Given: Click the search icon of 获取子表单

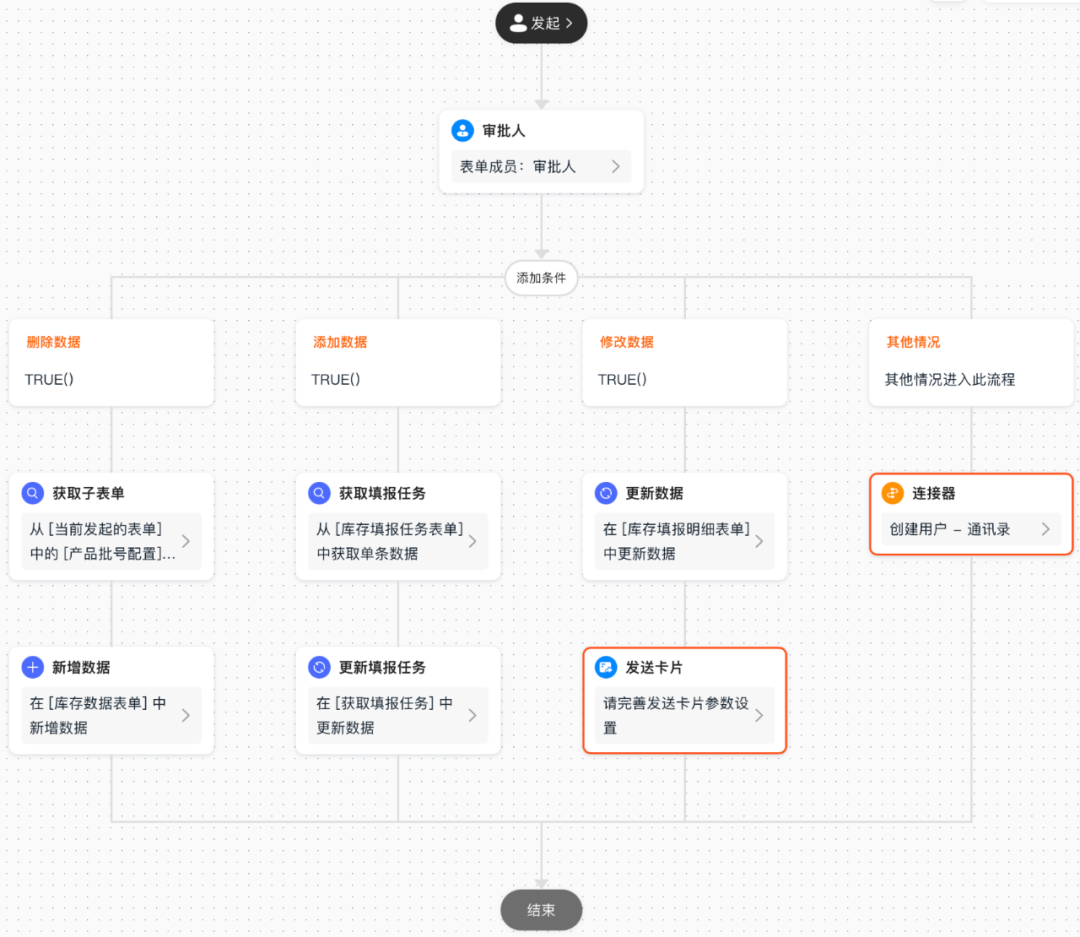Looking at the screenshot, I should pyautogui.click(x=32, y=493).
